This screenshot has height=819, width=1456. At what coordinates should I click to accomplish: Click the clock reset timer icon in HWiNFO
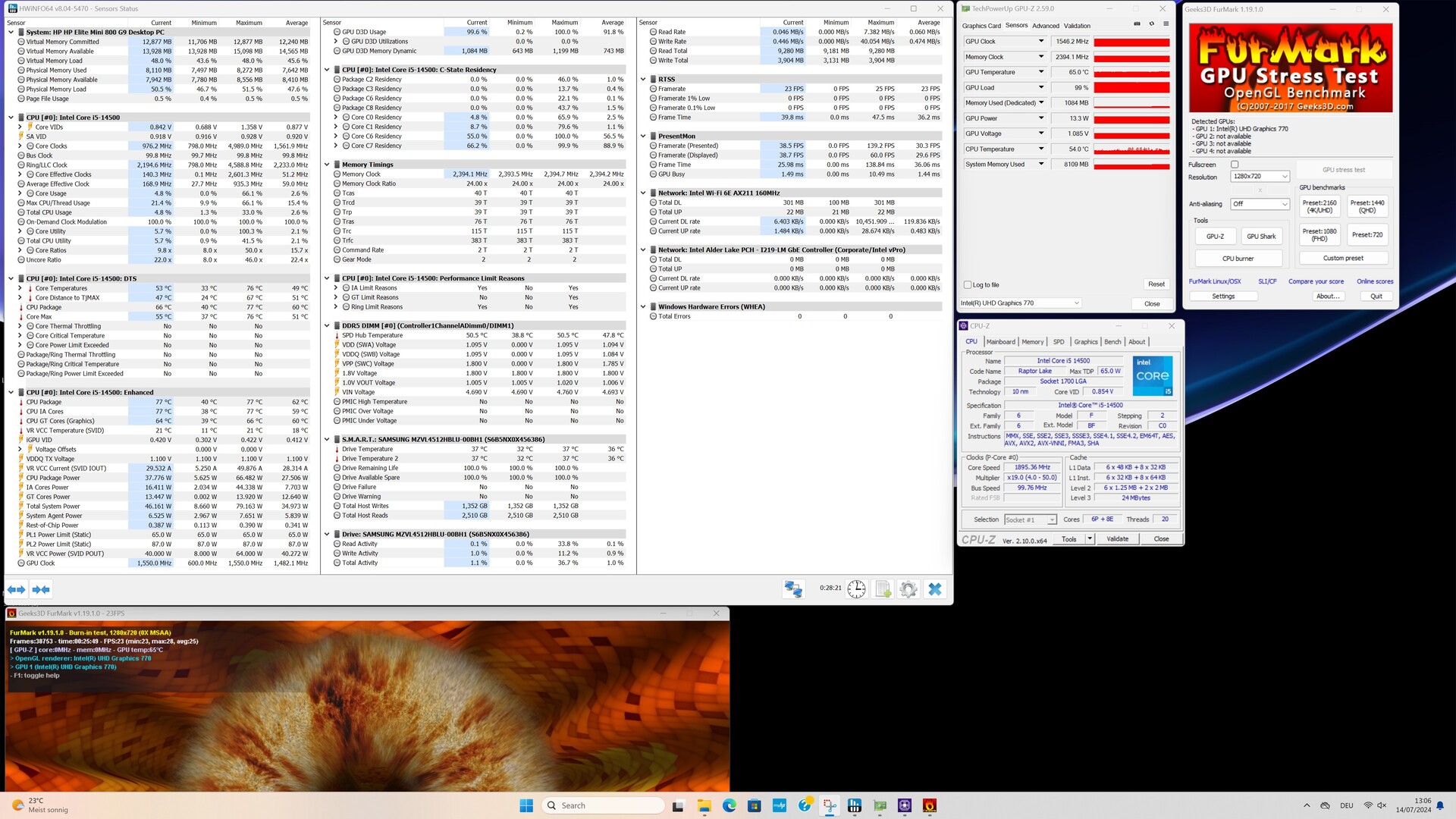tap(856, 589)
